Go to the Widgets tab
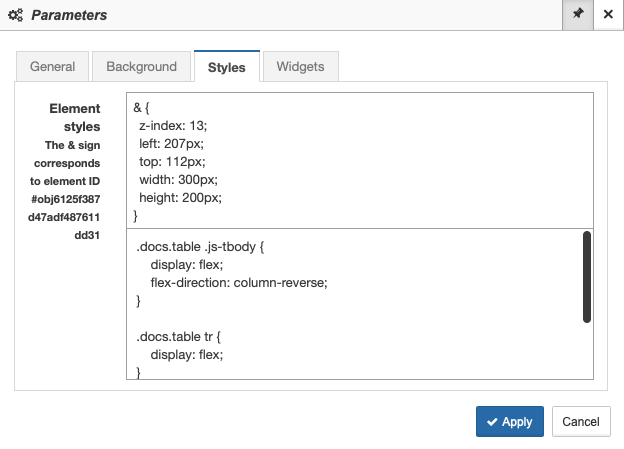Image resolution: width=624 pixels, height=449 pixels. coord(300,66)
